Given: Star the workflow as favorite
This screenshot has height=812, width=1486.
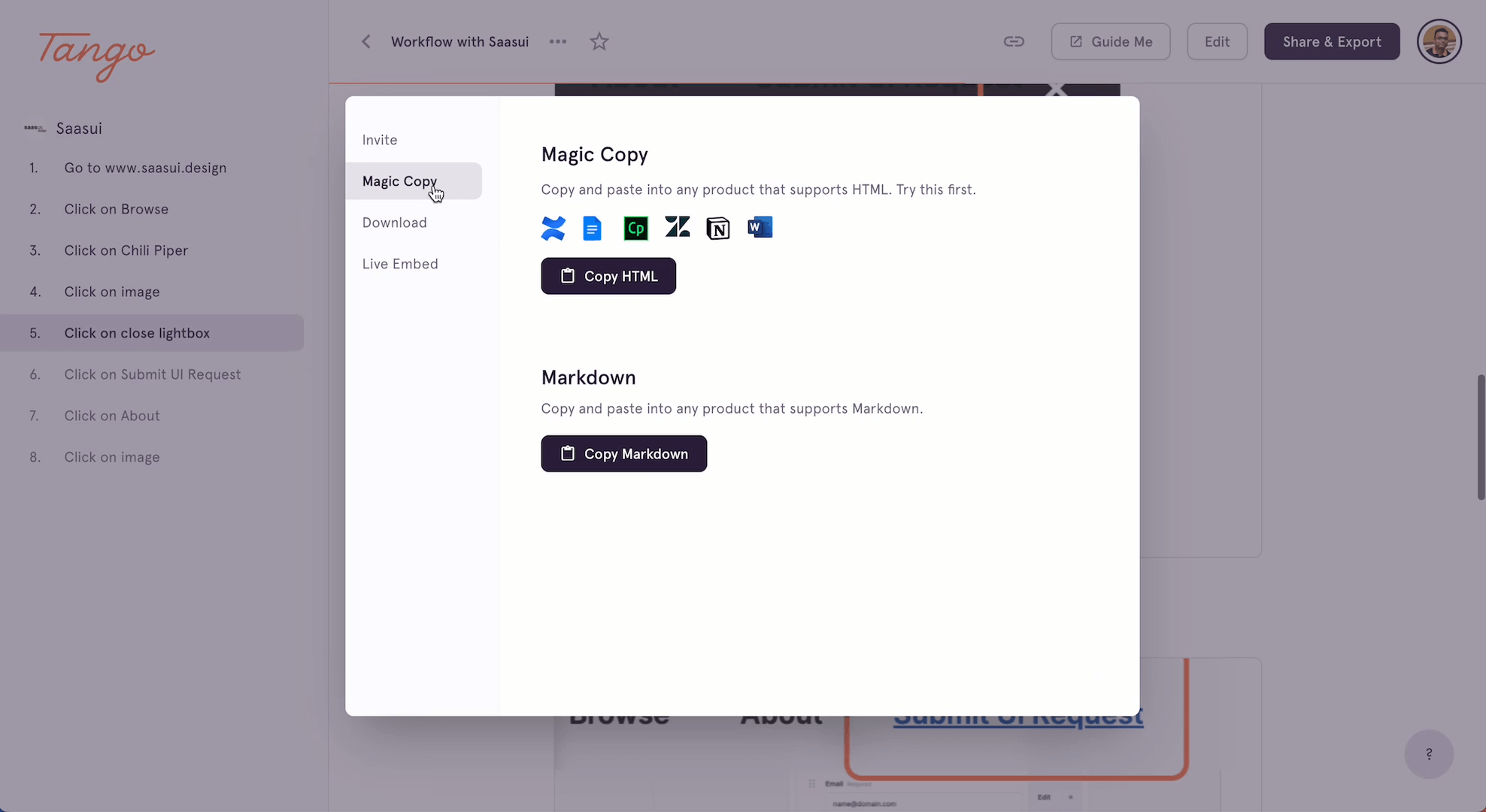Looking at the screenshot, I should coord(599,42).
